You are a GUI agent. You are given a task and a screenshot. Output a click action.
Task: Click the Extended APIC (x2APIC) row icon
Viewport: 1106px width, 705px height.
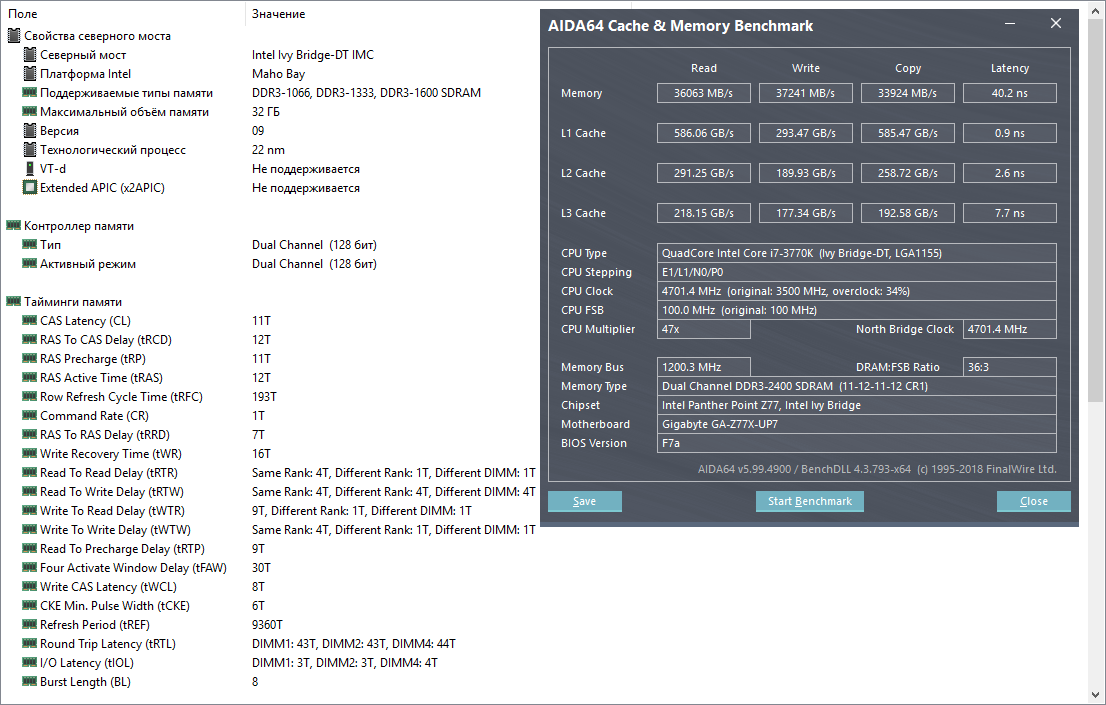[30, 188]
